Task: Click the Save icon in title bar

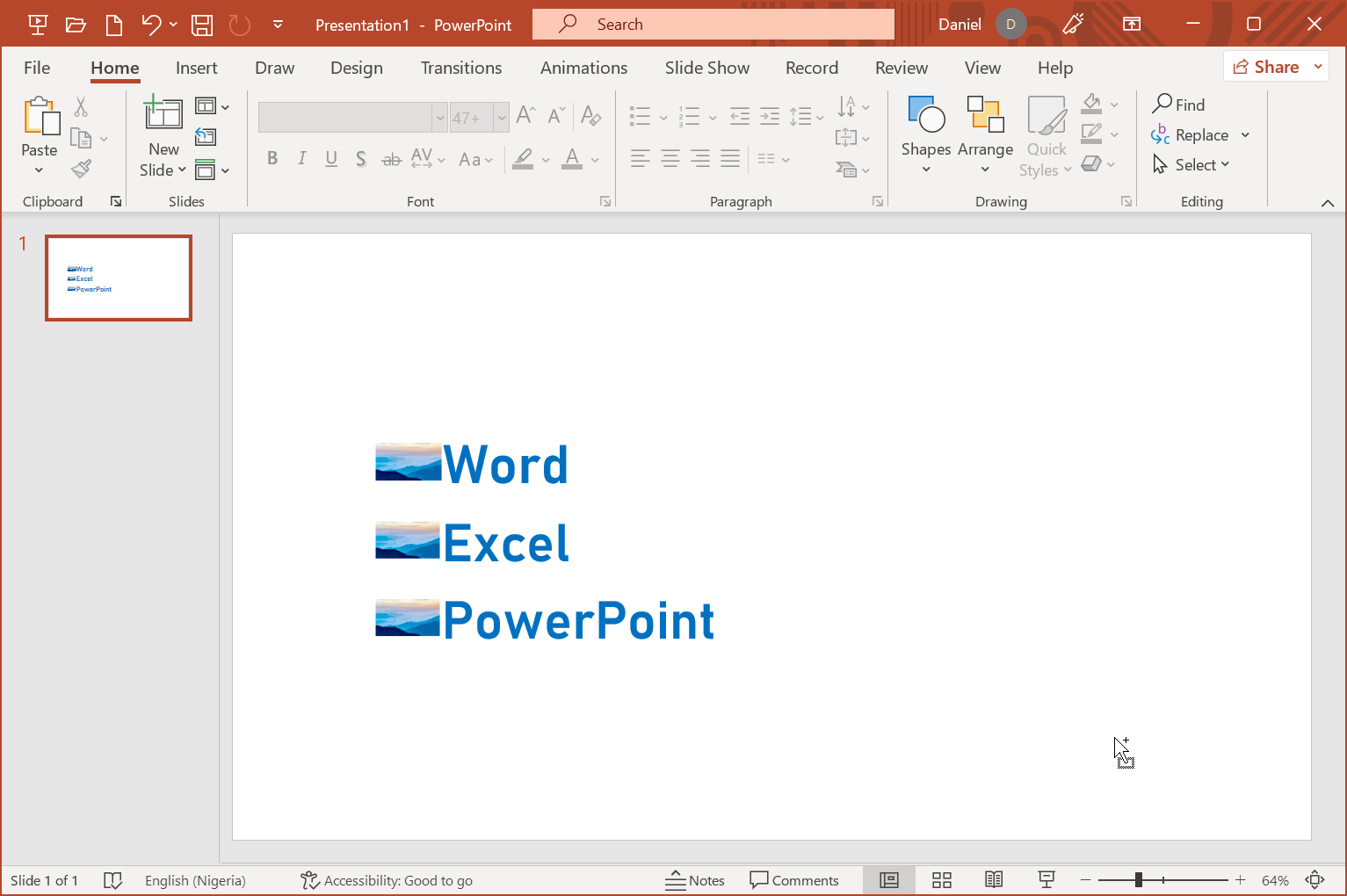Action: click(x=202, y=25)
